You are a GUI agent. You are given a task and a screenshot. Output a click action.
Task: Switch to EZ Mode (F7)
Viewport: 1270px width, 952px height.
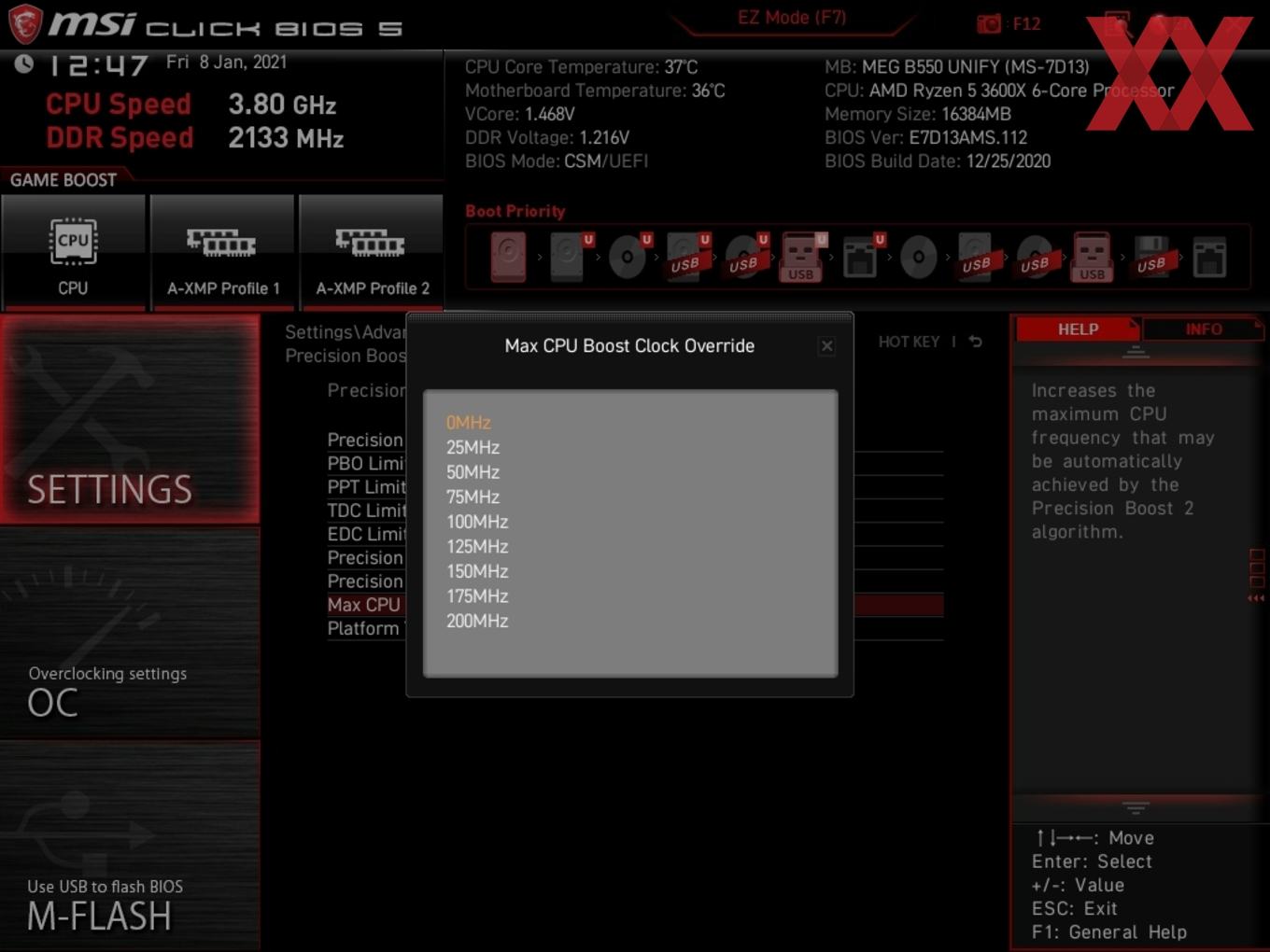pyautogui.click(x=792, y=18)
